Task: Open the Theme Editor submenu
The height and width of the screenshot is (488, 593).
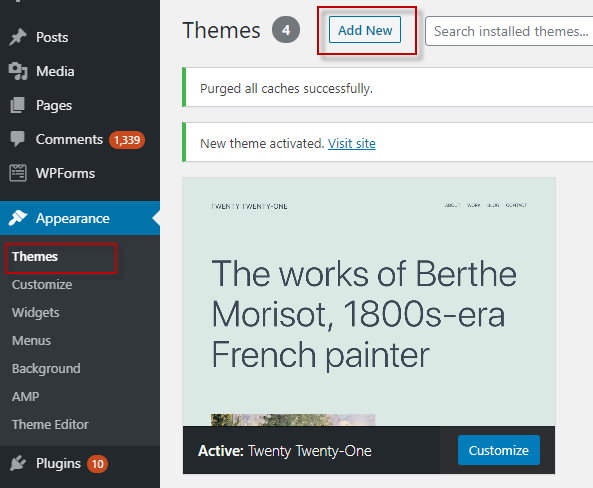Action: coord(50,424)
